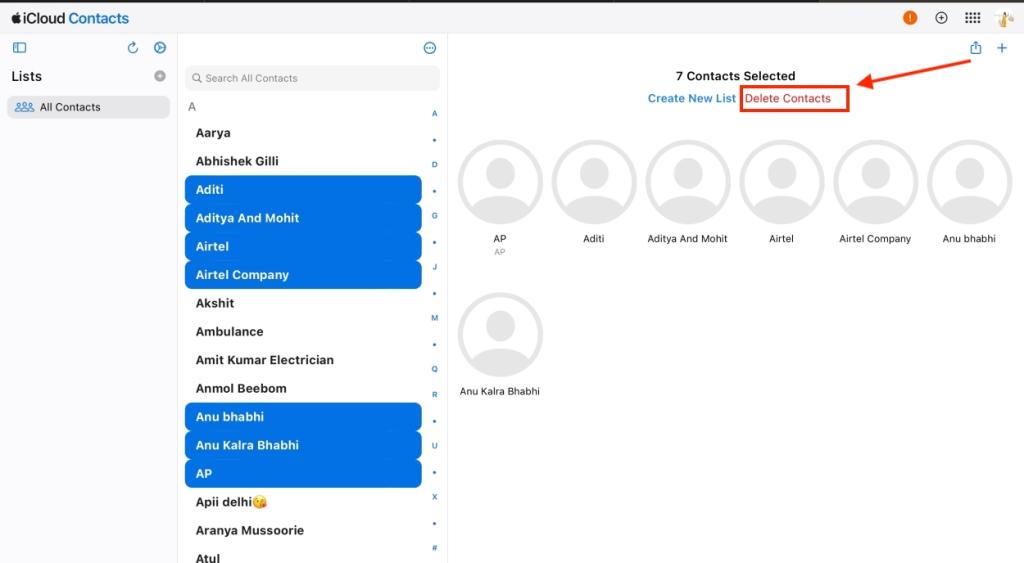Select contact Abhishek Gilli

(x=303, y=161)
